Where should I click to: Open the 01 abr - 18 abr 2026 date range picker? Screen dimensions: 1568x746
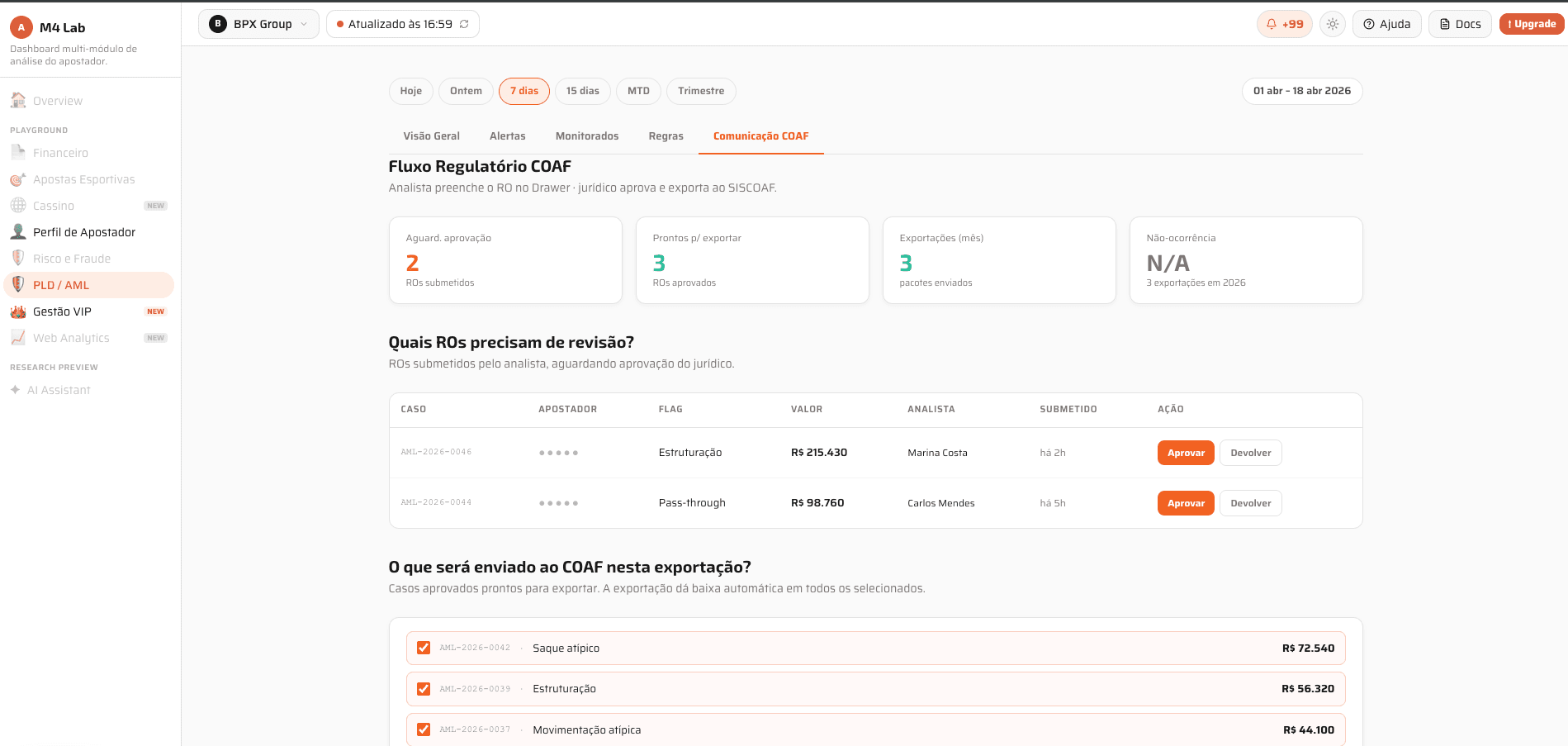[x=1302, y=91]
